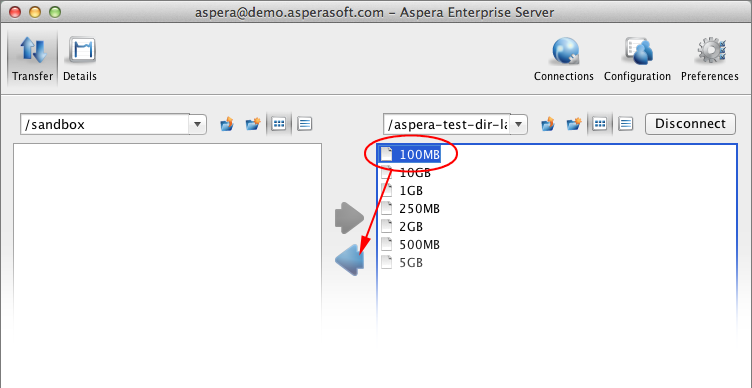The width and height of the screenshot is (752, 388).
Task: Click the 1GB file's document icon
Action: pos(387,190)
